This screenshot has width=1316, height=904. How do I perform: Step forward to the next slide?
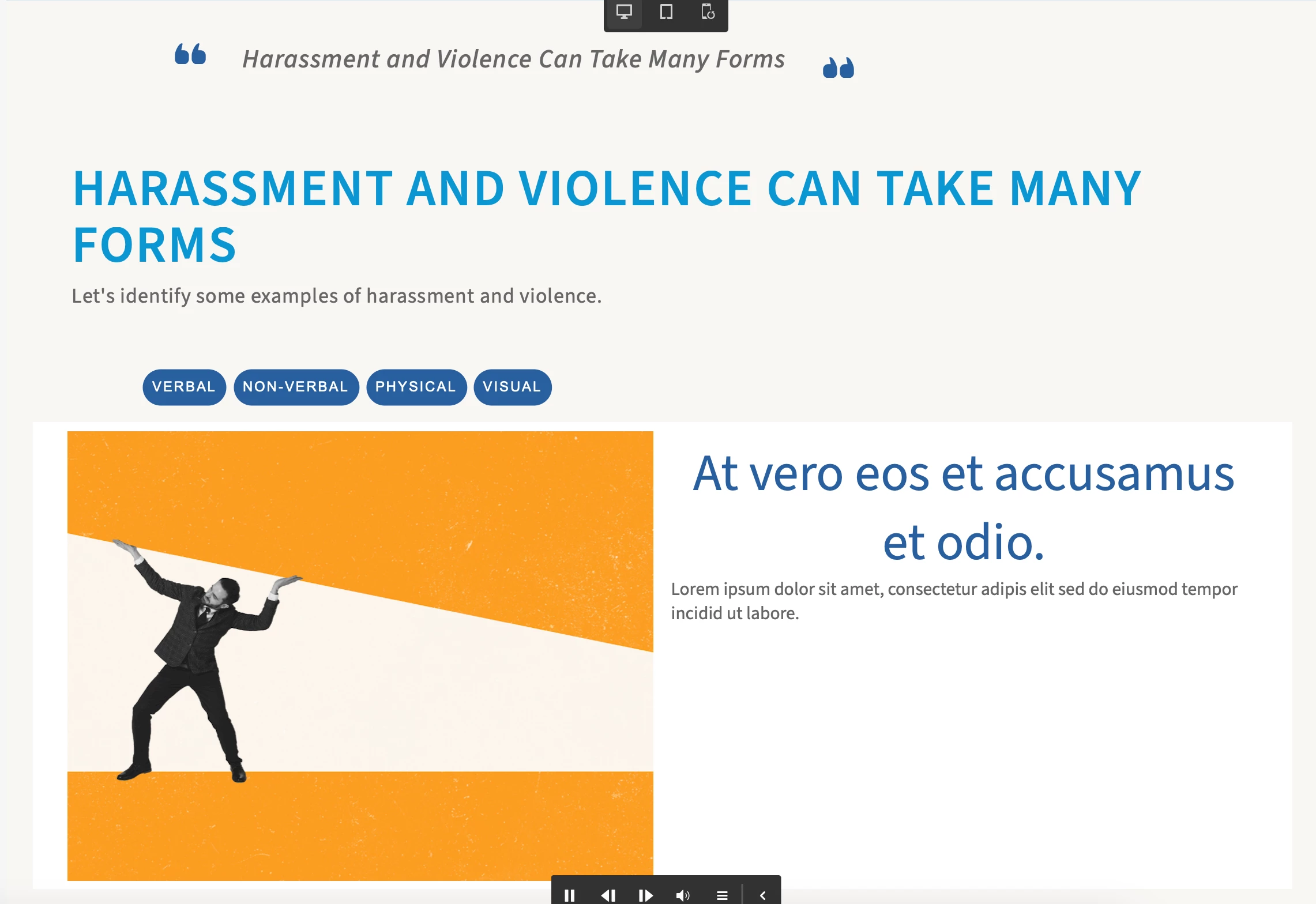coord(646,895)
